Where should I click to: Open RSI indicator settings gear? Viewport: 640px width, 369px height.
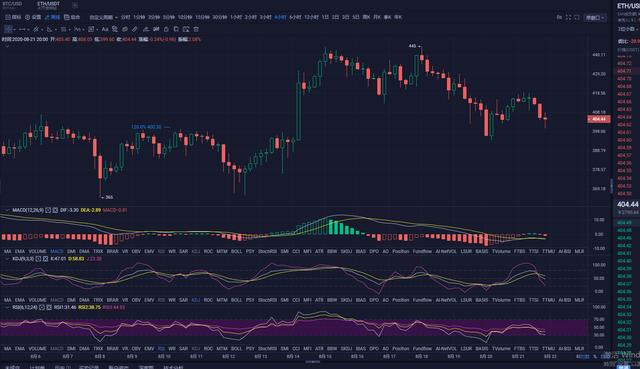coord(42,307)
